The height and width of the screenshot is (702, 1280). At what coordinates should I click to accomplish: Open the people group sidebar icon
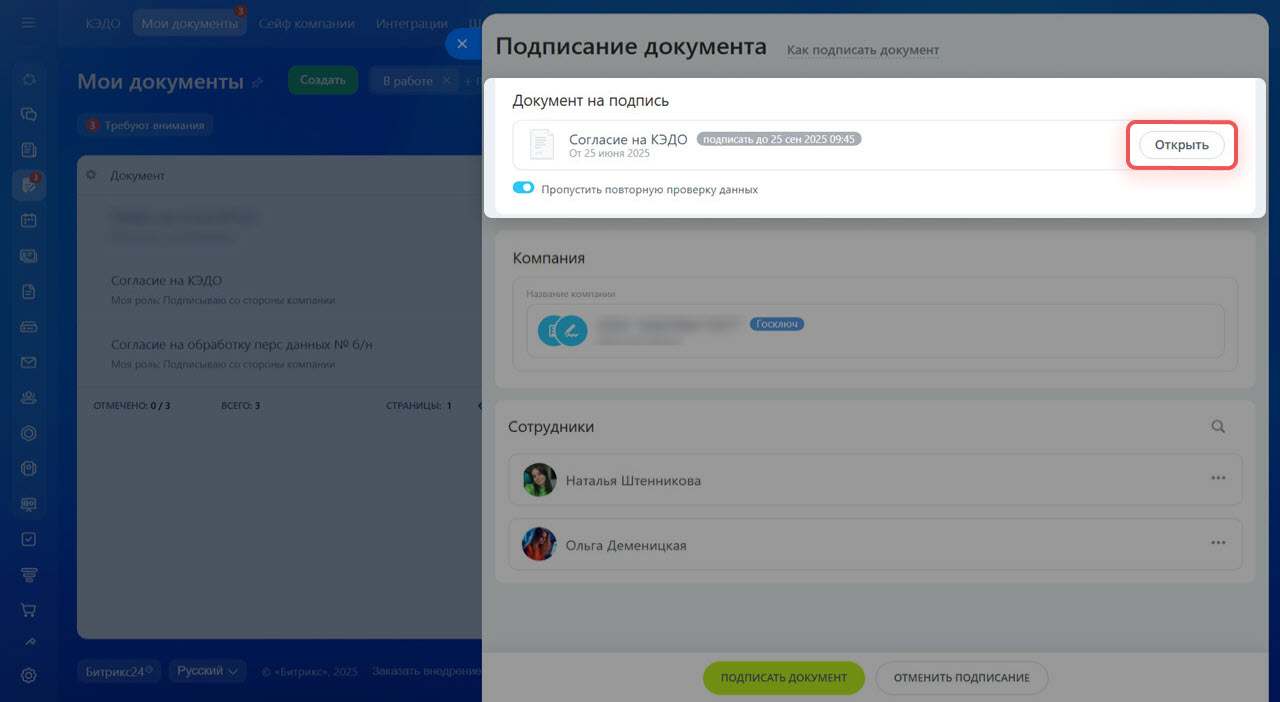pos(29,398)
